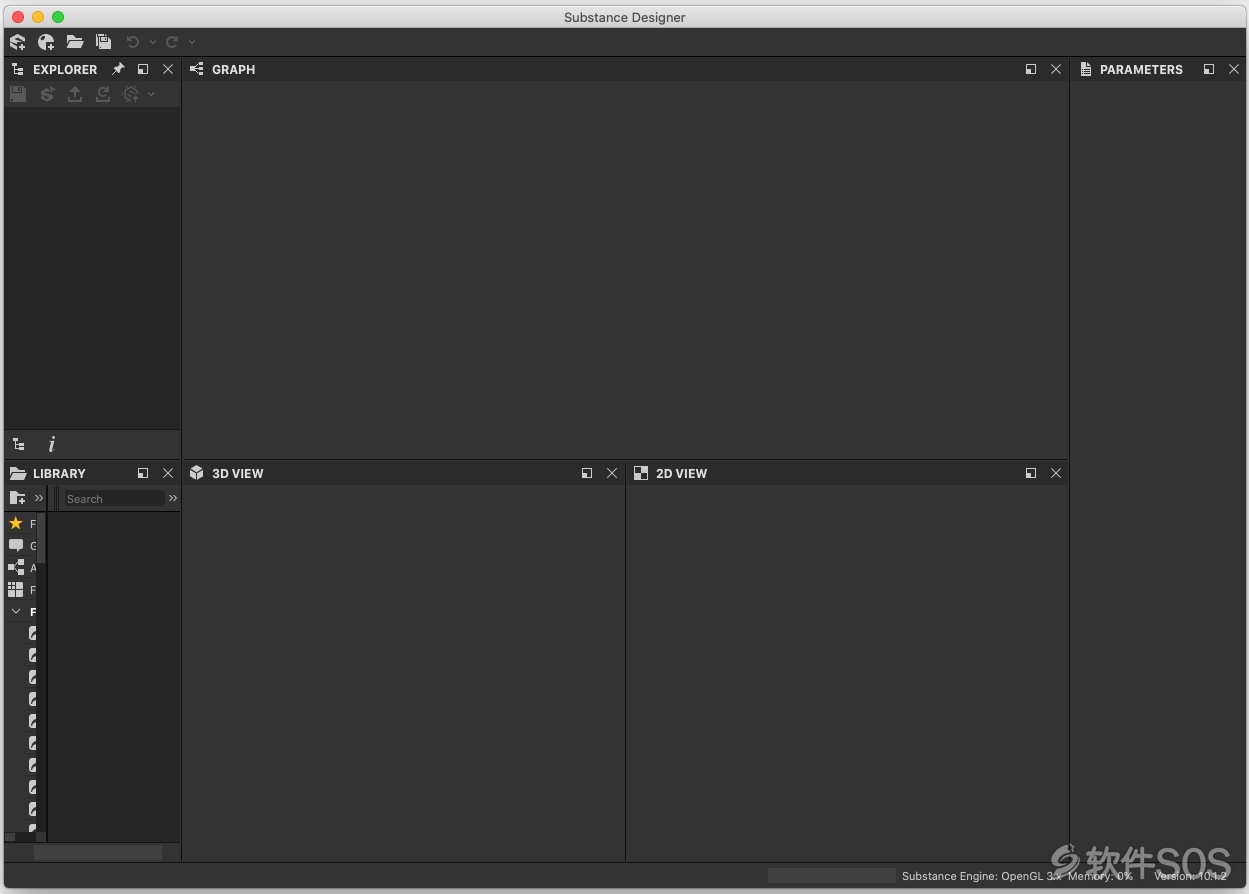Save all packages from main toolbar
Viewport: 1249px width, 894px height.
click(x=103, y=42)
